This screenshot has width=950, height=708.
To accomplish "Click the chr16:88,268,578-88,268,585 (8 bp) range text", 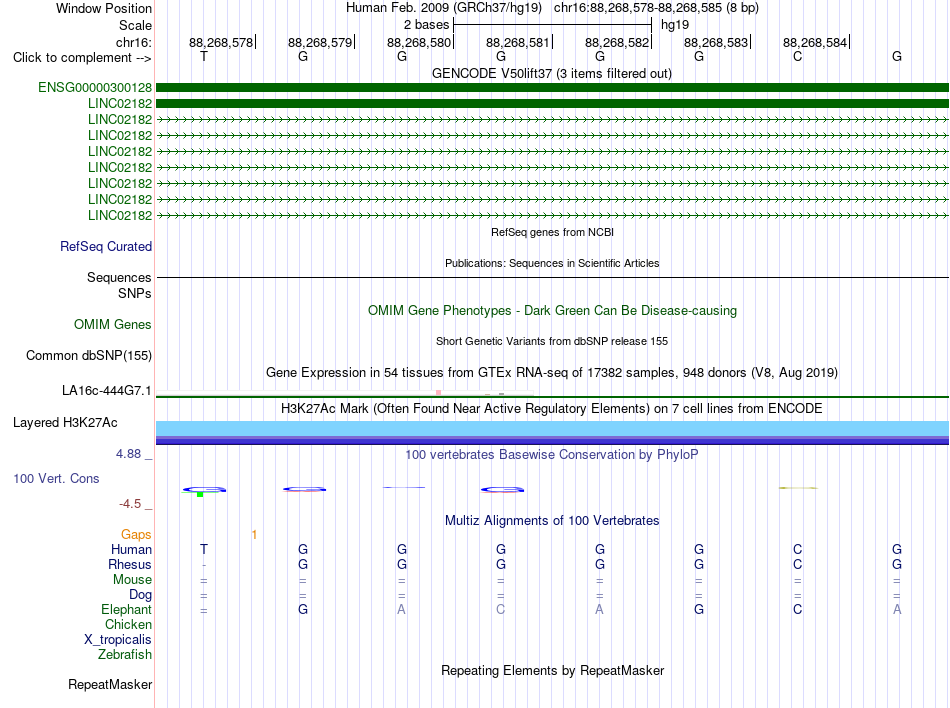I will pos(656,8).
